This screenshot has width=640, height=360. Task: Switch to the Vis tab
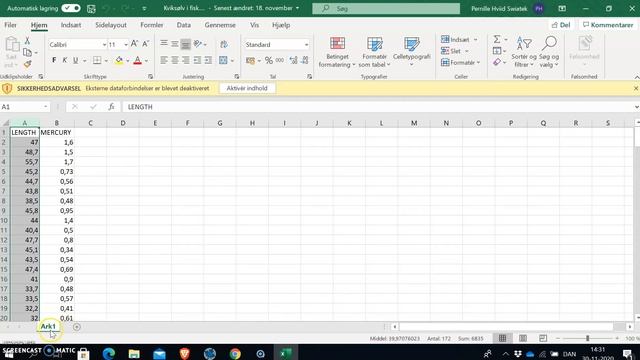[254, 25]
